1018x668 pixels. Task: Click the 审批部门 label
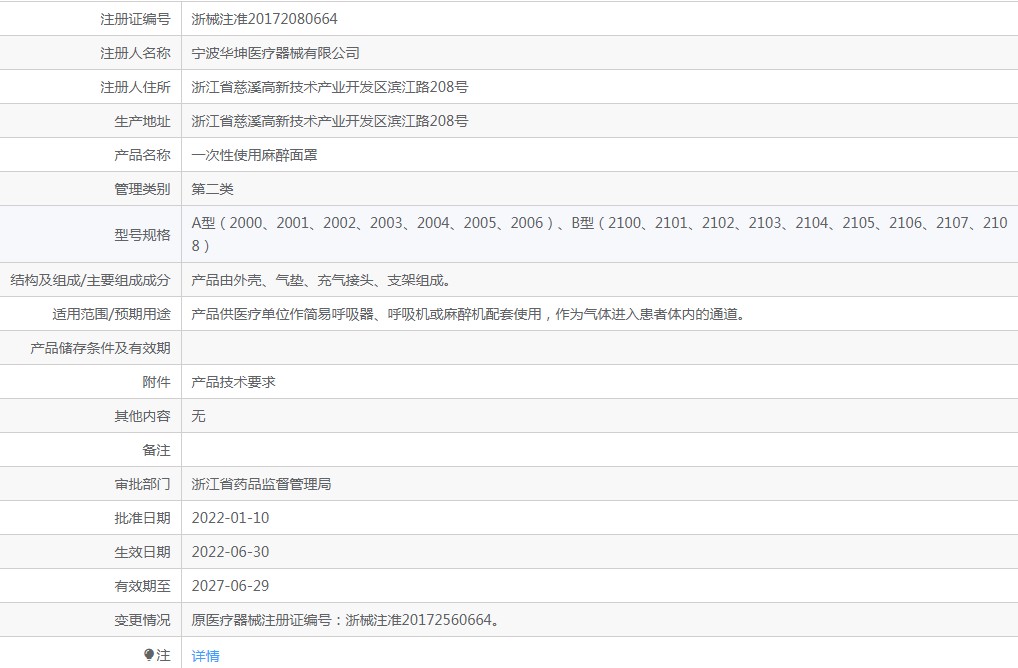pyautogui.click(x=142, y=484)
